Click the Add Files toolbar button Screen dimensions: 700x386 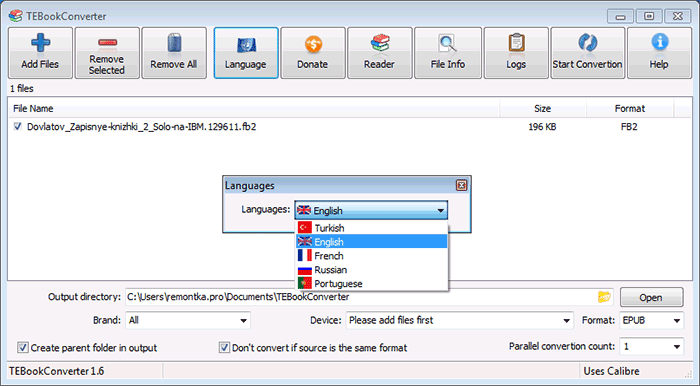click(x=40, y=53)
